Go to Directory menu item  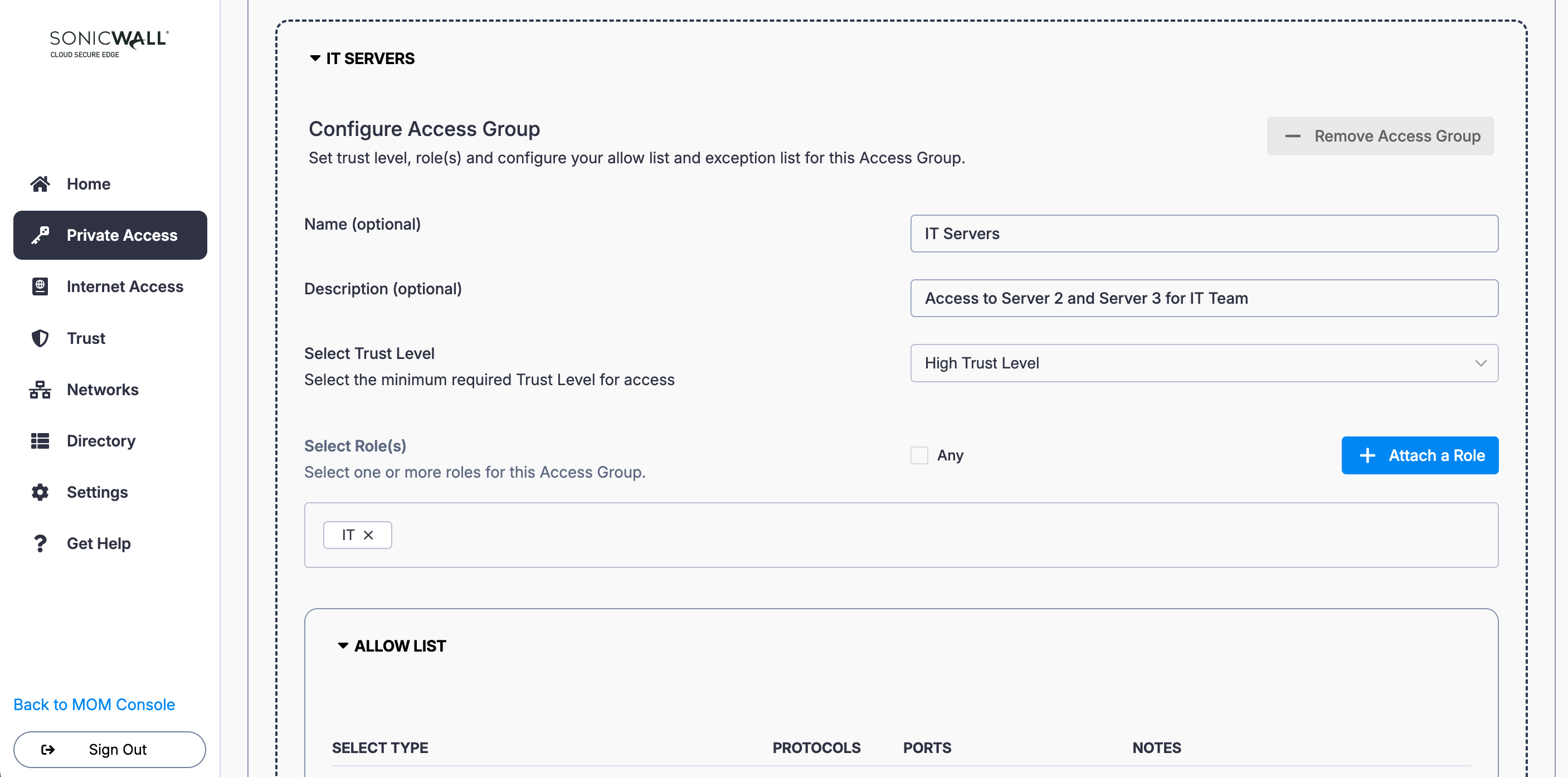pyautogui.click(x=101, y=441)
